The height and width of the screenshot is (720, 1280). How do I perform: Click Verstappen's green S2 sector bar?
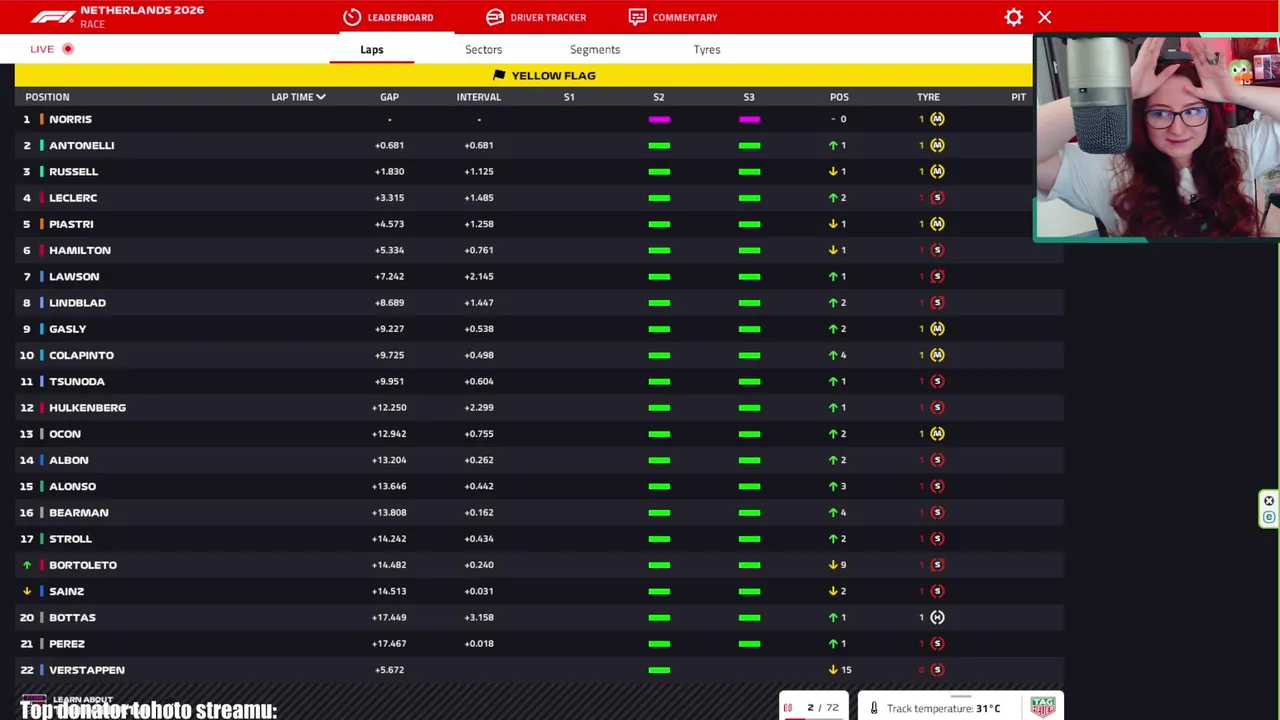pos(659,670)
